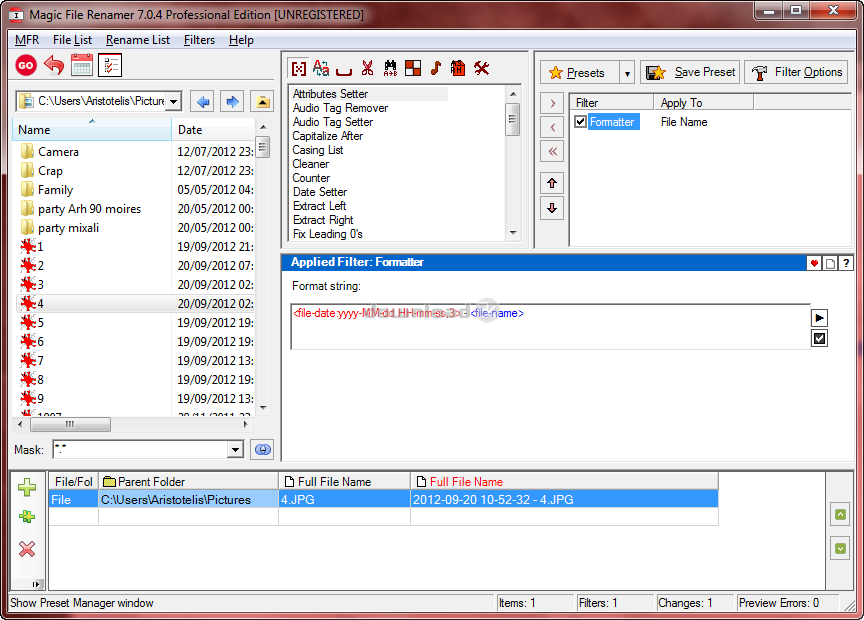Open the Presets dropdown arrow

(x=627, y=73)
